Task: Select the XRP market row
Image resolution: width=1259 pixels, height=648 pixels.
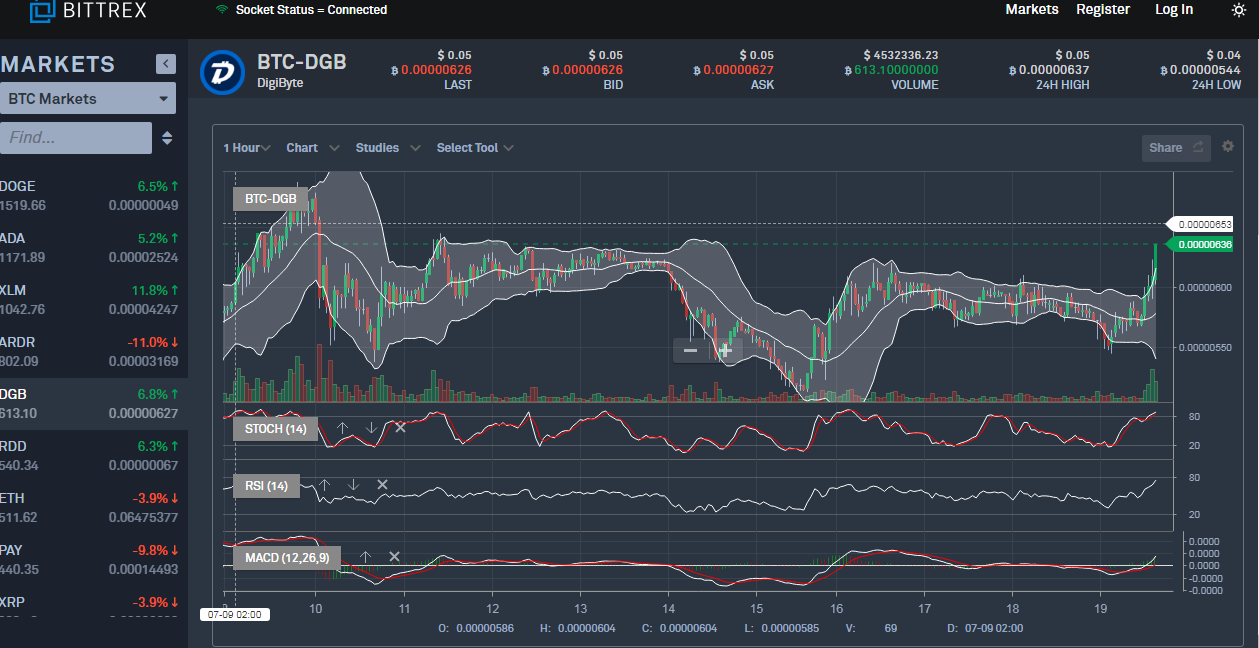Action: 94,604
